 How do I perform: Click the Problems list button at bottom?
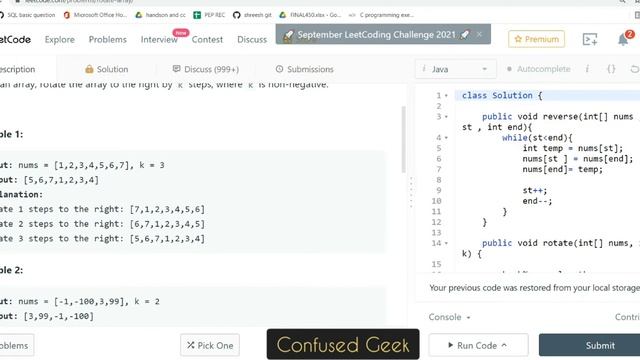point(16,345)
